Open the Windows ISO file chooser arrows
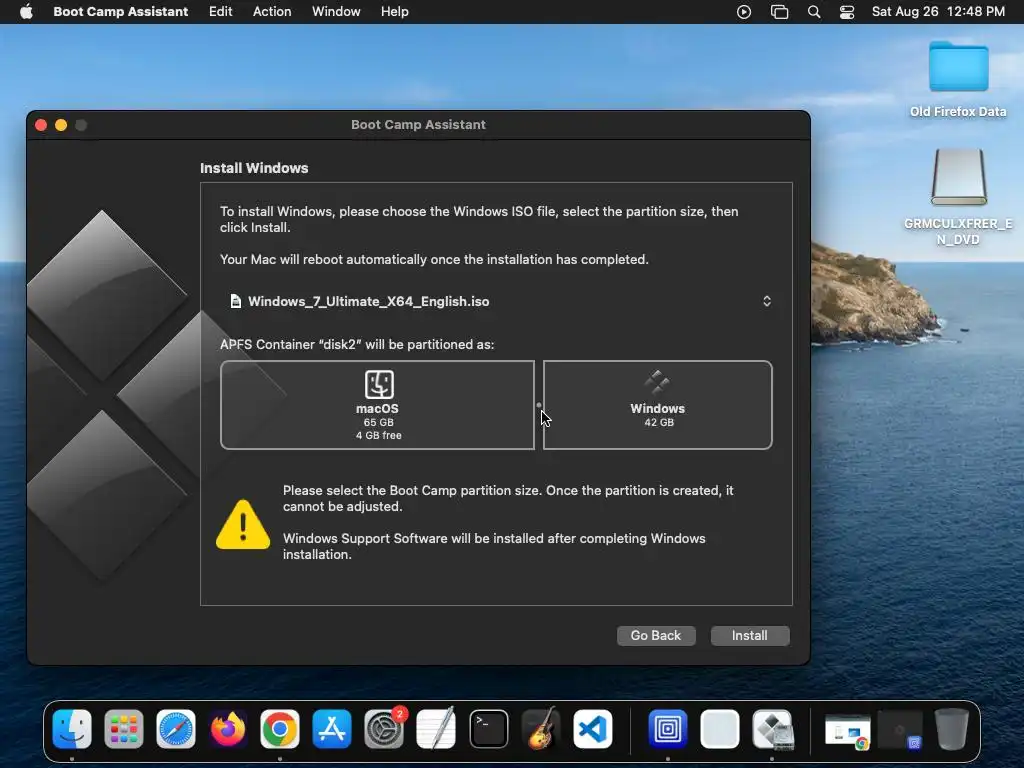Image resolution: width=1024 pixels, height=768 pixels. pos(767,301)
